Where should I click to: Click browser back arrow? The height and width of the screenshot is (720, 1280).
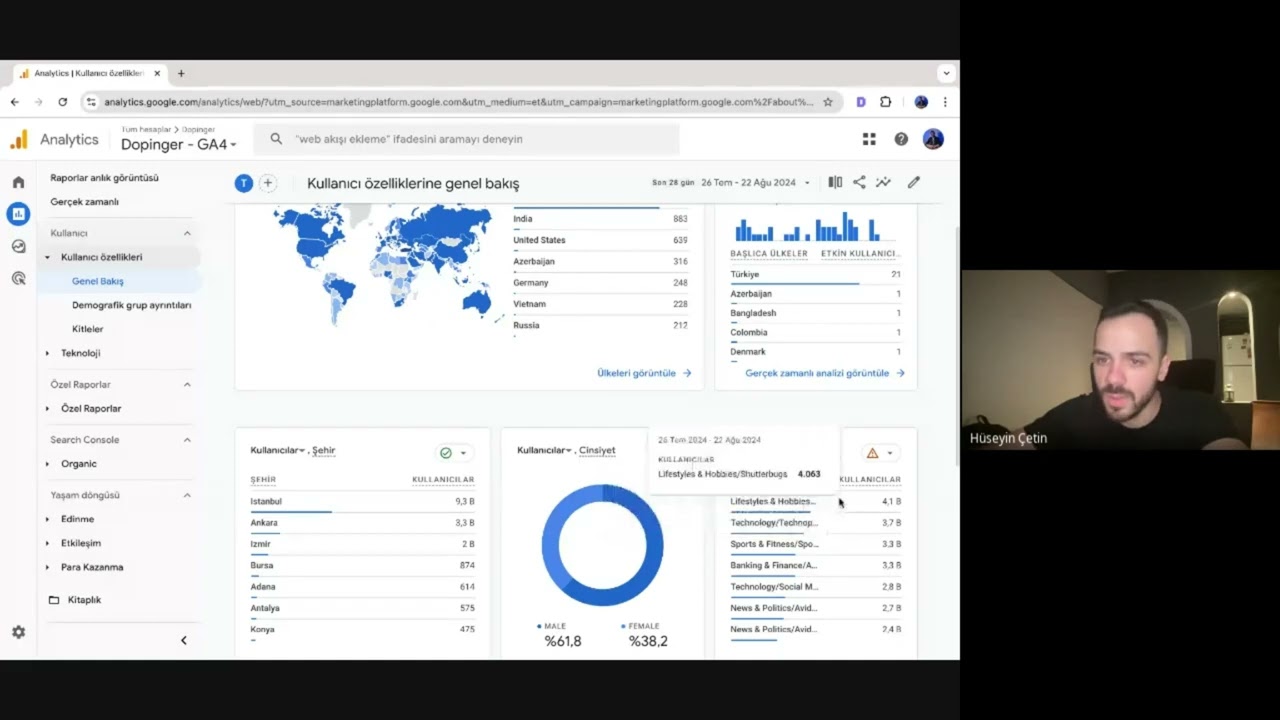pos(15,102)
